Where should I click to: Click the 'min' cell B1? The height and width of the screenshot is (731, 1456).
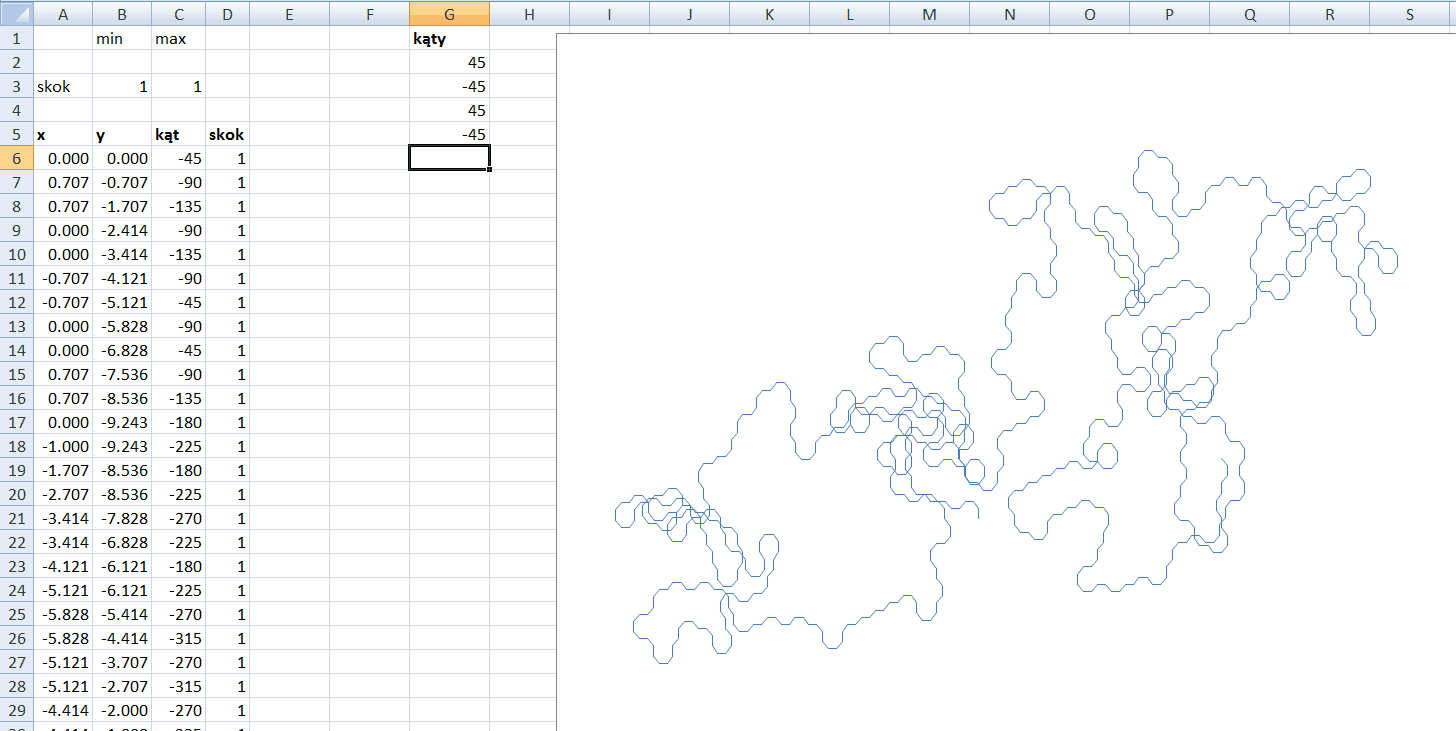(x=122, y=38)
